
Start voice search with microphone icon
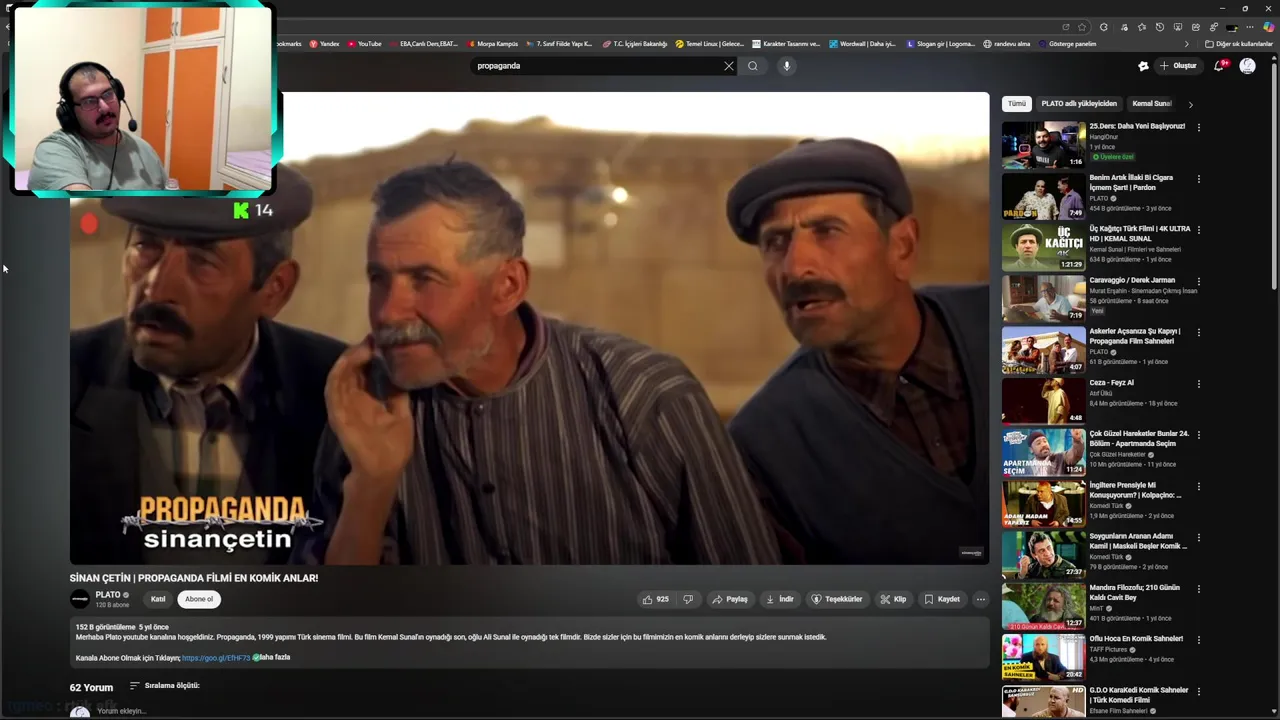787,66
